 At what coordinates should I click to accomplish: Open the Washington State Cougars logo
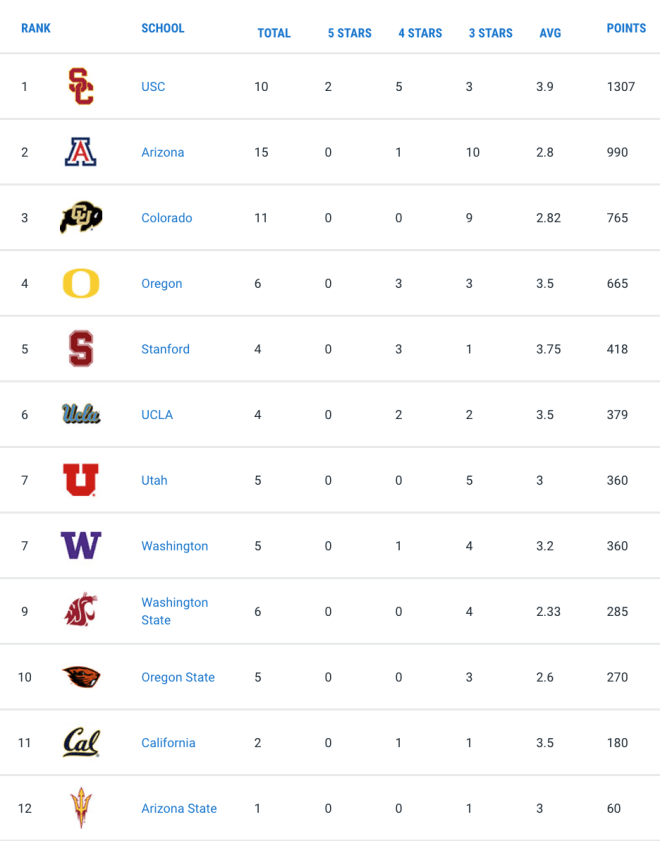(x=81, y=610)
